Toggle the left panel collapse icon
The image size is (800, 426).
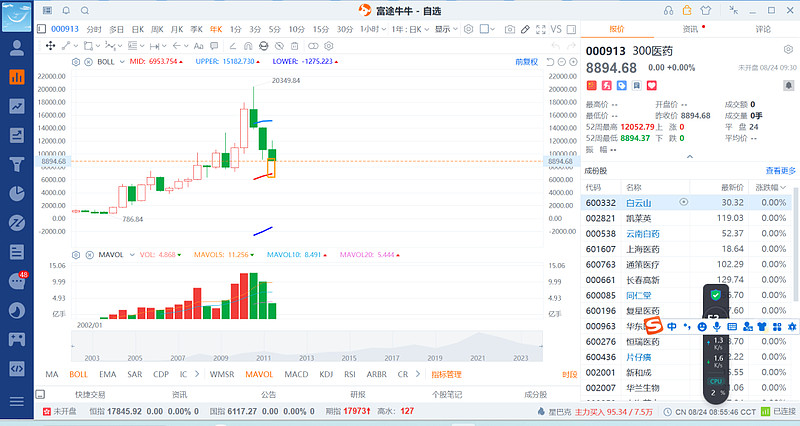click(41, 29)
